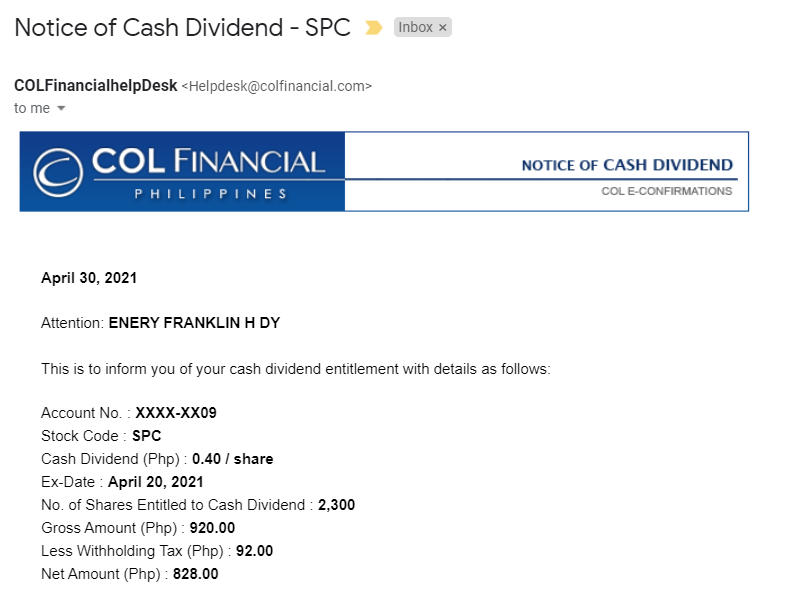787x601 pixels.
Task: Click the COL Financial Philippines logo
Action: (x=182, y=172)
